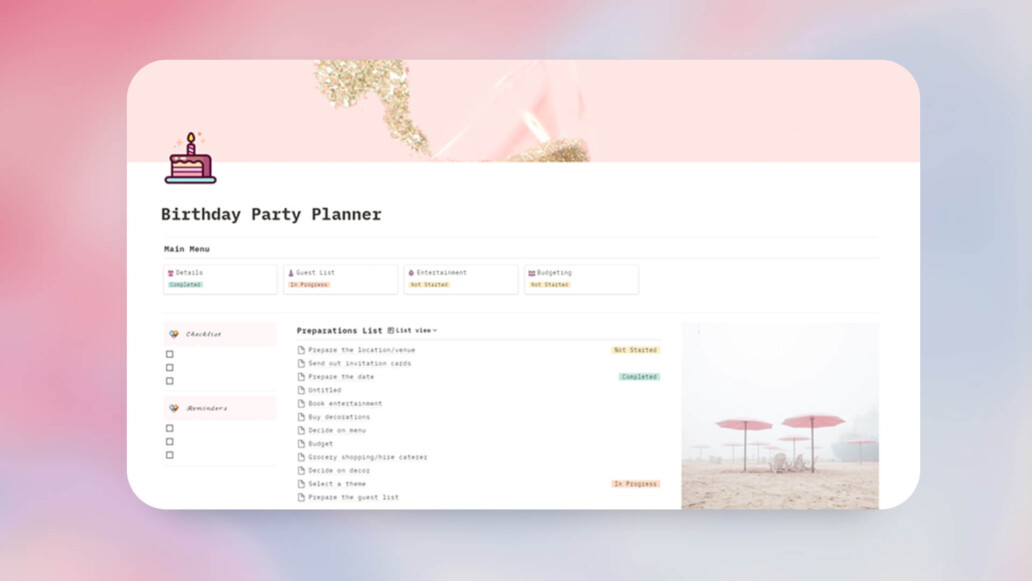Open the Not Started status on Prepare location/venue

(x=635, y=350)
